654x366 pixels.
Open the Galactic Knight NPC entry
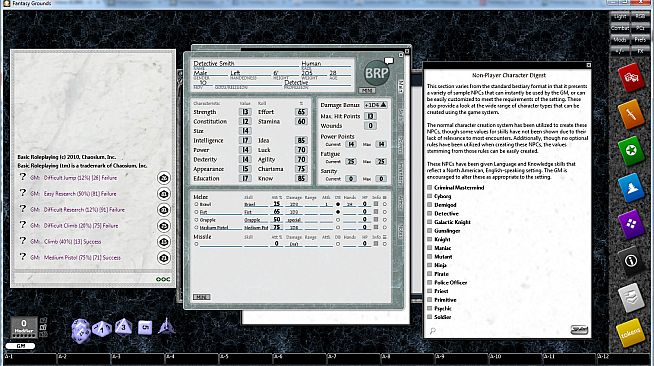pyautogui.click(x=452, y=222)
